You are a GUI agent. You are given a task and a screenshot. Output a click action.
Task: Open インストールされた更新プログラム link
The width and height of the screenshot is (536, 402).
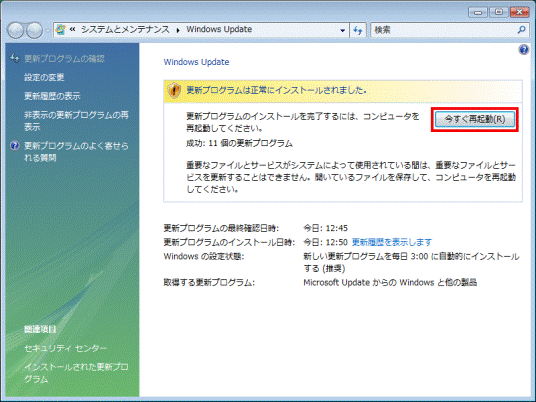pos(76,373)
